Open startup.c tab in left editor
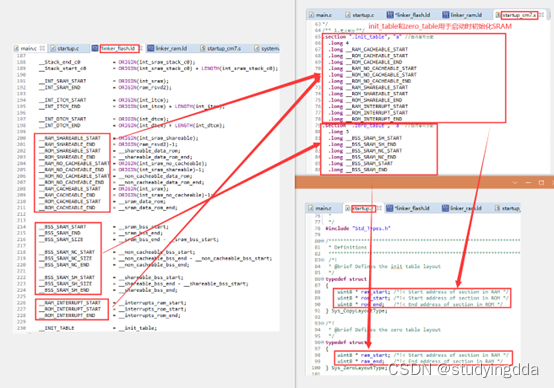 (68, 48)
